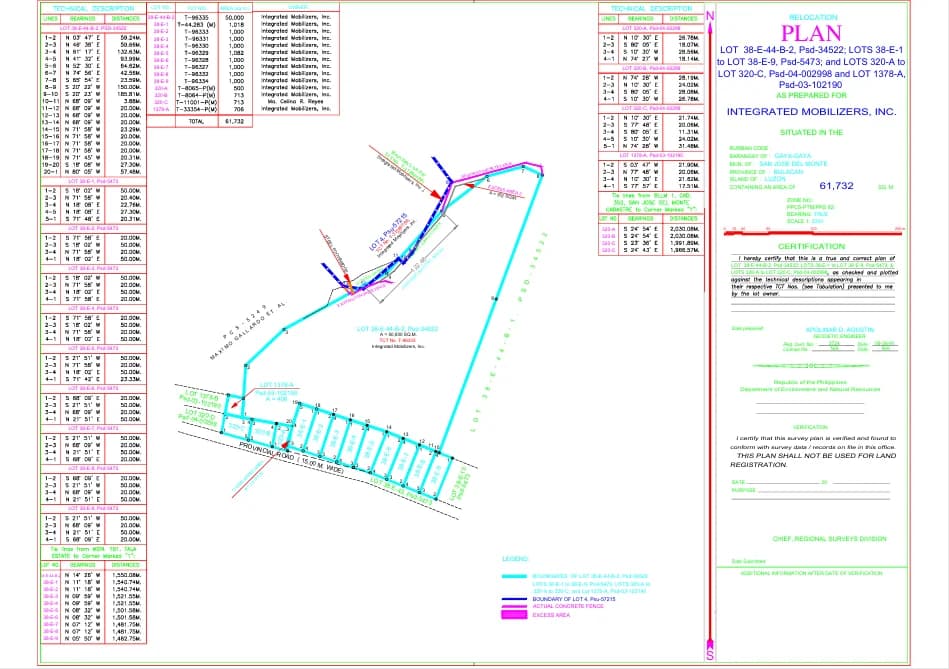This screenshot has height=669, width=949.
Task: Select owner "Ma. Celina R. Reyes"
Action: point(296,102)
